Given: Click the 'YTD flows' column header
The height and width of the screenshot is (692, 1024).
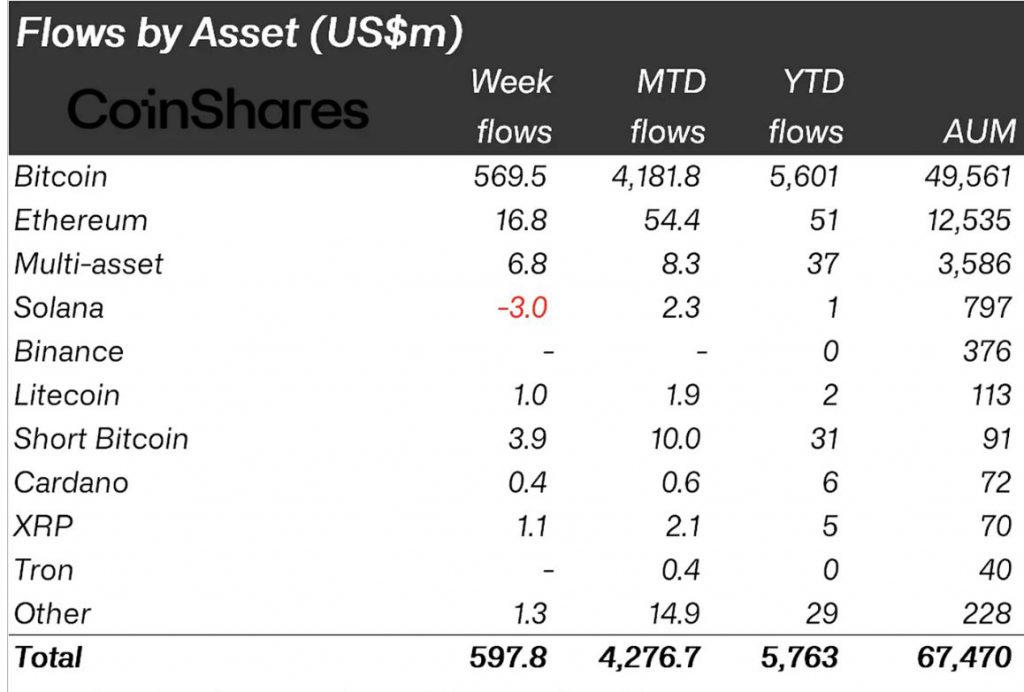Looking at the screenshot, I should pyautogui.click(x=806, y=106).
